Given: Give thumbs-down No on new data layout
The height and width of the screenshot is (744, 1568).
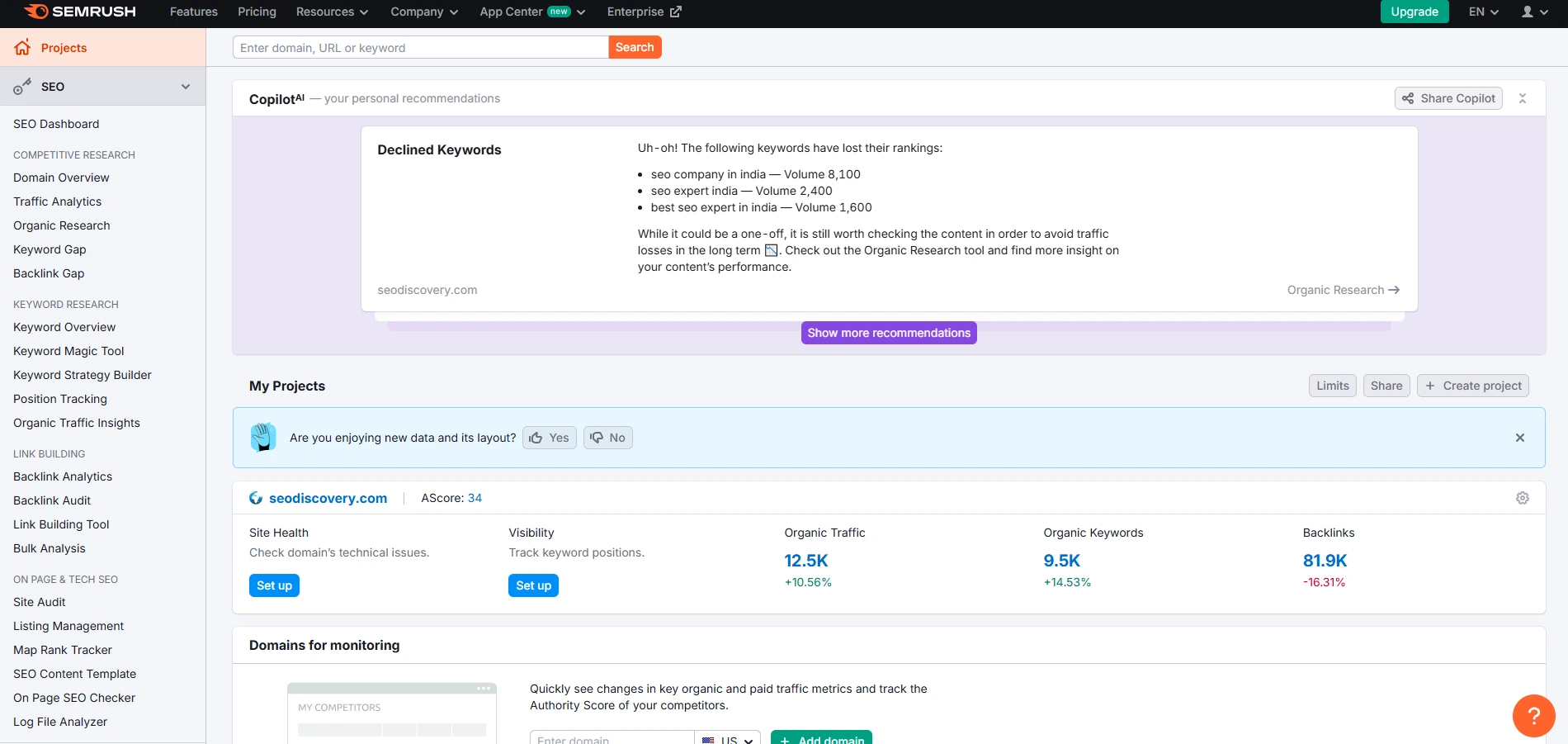Looking at the screenshot, I should click(607, 438).
